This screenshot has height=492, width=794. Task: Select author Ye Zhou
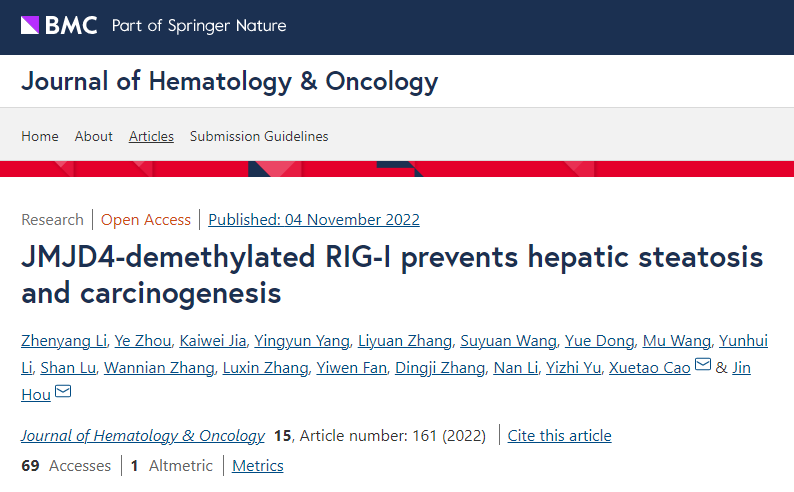click(x=143, y=341)
